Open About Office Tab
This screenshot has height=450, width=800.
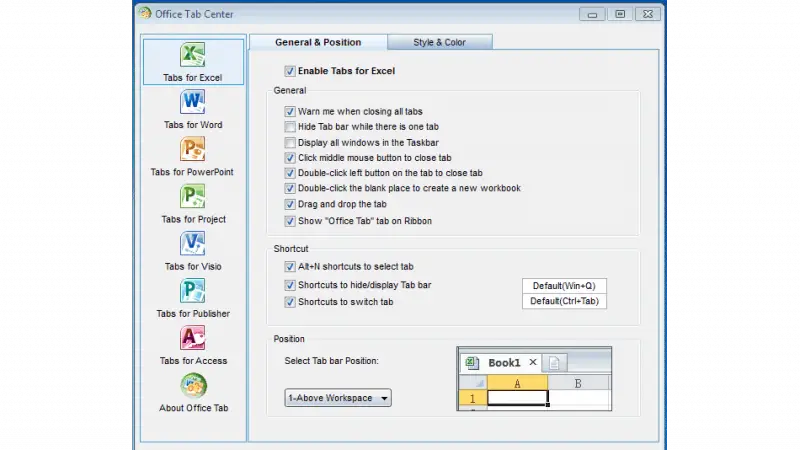[193, 393]
